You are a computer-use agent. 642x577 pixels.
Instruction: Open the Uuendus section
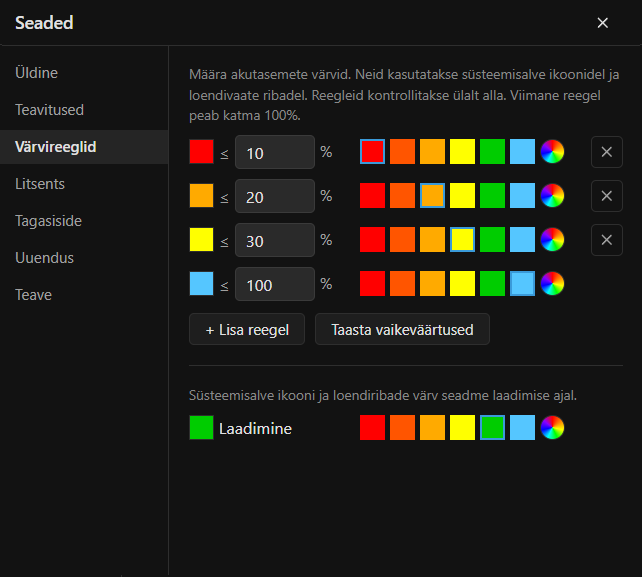84,258
